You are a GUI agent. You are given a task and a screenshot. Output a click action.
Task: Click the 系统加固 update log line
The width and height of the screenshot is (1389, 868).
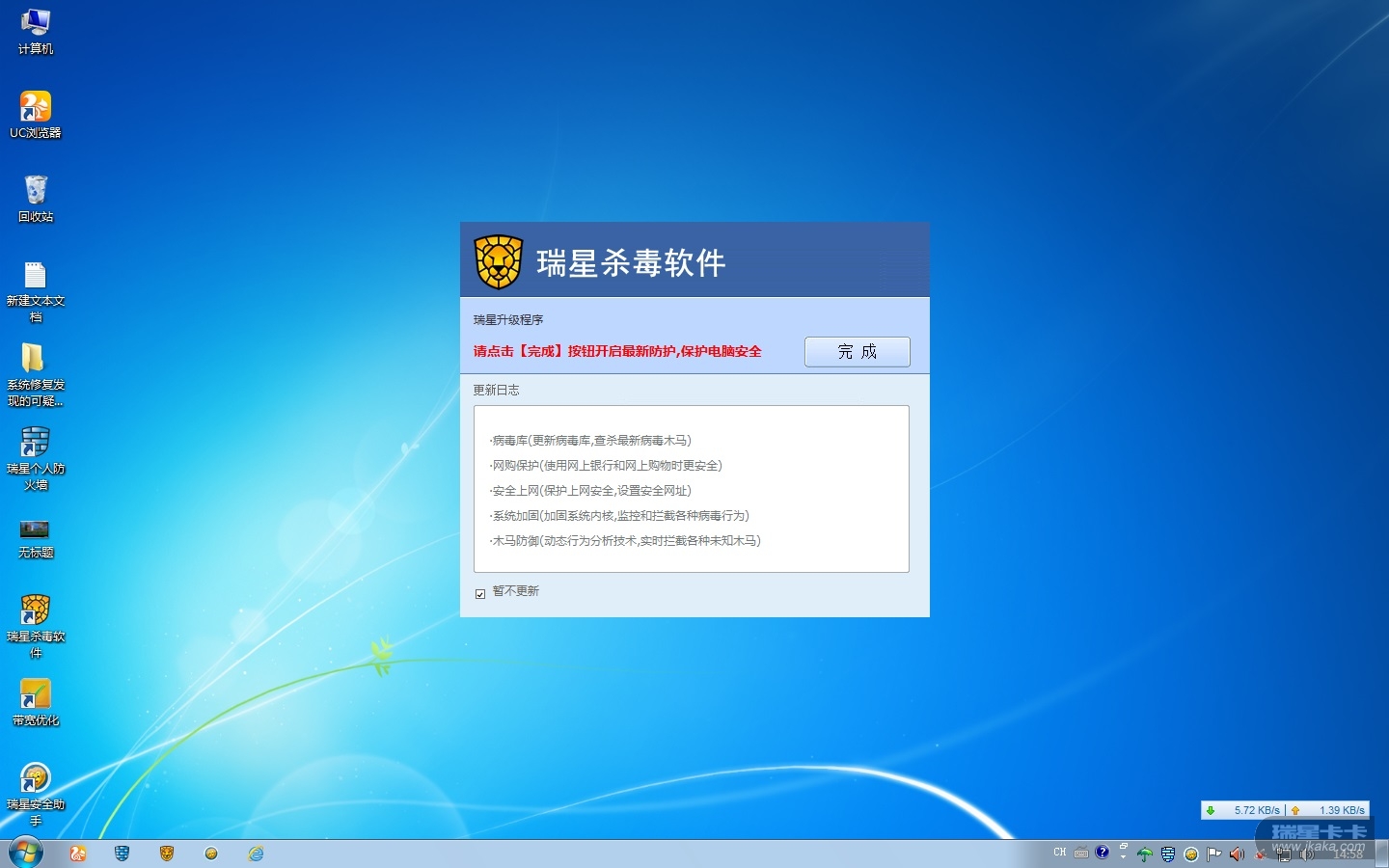(619, 516)
